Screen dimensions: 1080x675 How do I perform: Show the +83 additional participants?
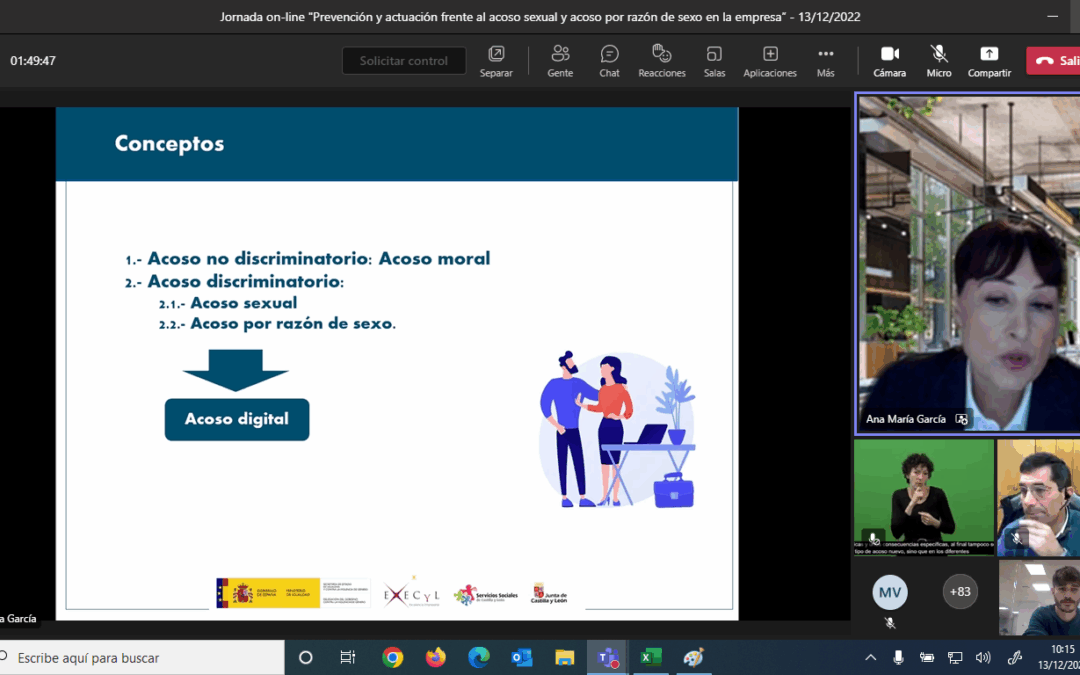[x=960, y=592]
